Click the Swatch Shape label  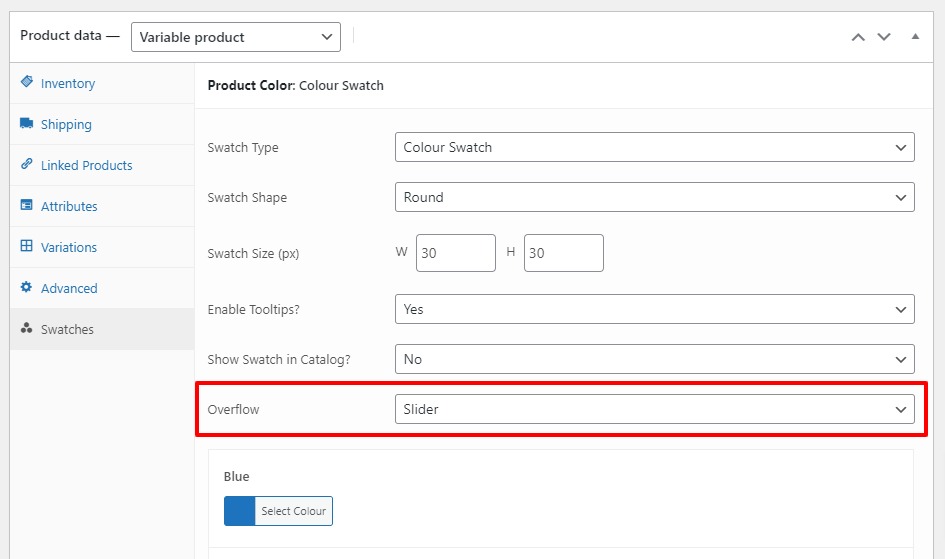click(247, 198)
